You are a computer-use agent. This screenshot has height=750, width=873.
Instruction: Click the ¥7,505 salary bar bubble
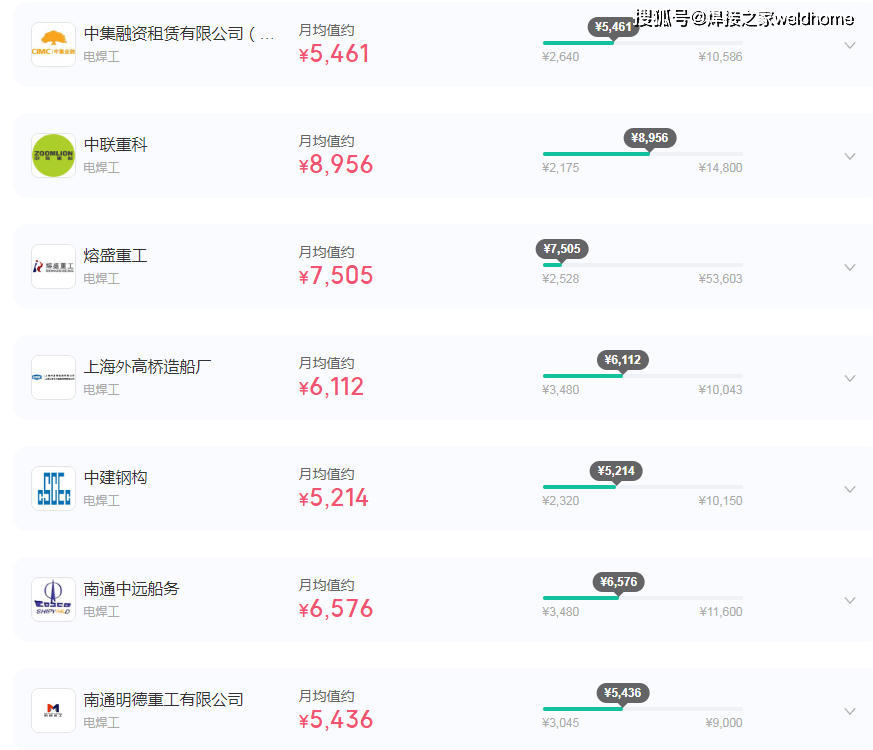pos(562,249)
